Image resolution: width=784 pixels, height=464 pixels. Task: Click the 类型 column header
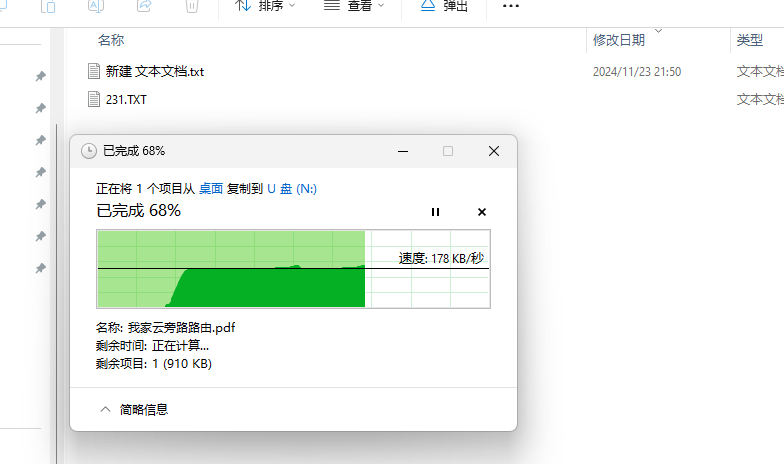point(750,40)
